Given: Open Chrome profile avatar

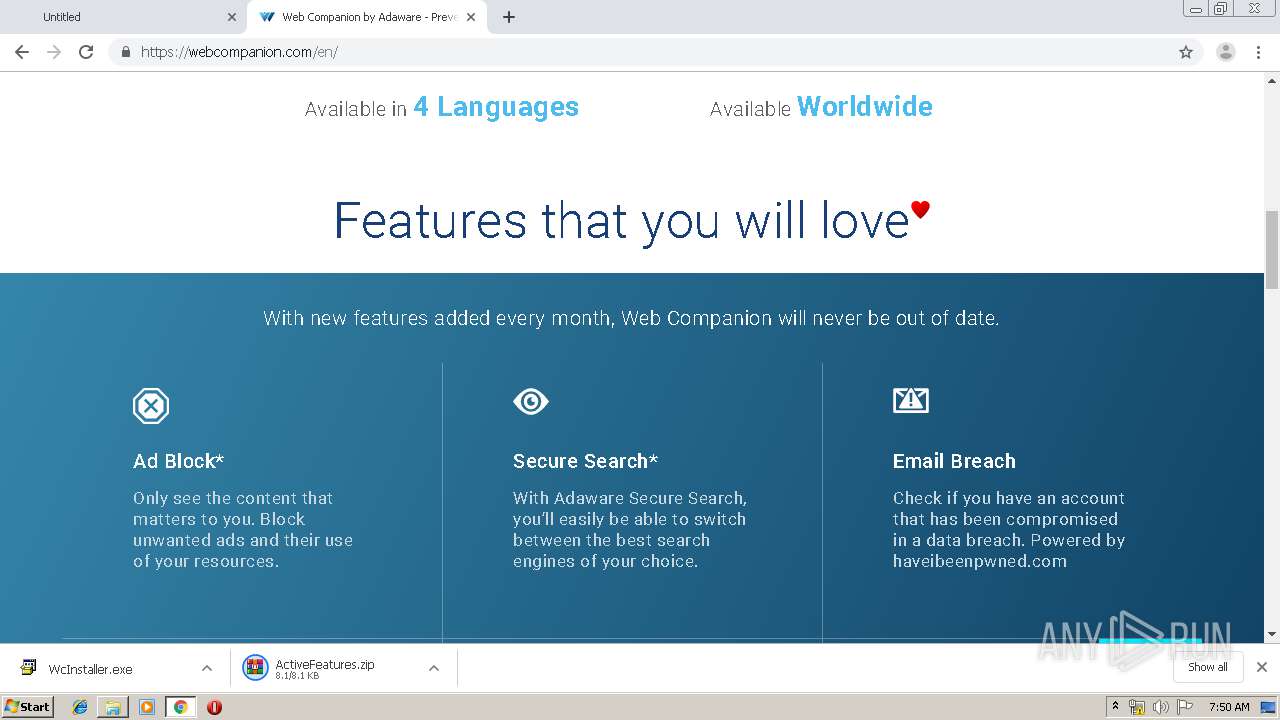Looking at the screenshot, I should coord(1226,52).
